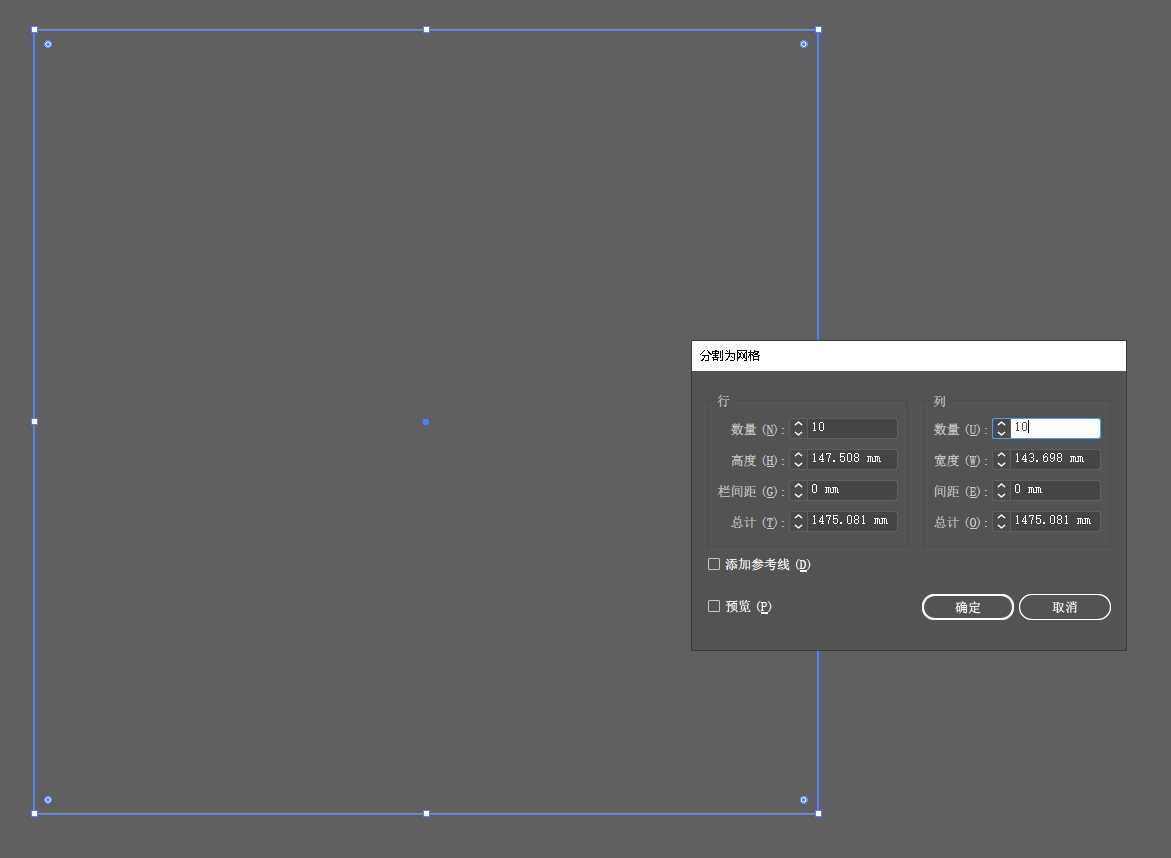The width and height of the screenshot is (1171, 858).
Task: Click stepper arrows for column 宽度 (W)
Action: (x=1001, y=458)
